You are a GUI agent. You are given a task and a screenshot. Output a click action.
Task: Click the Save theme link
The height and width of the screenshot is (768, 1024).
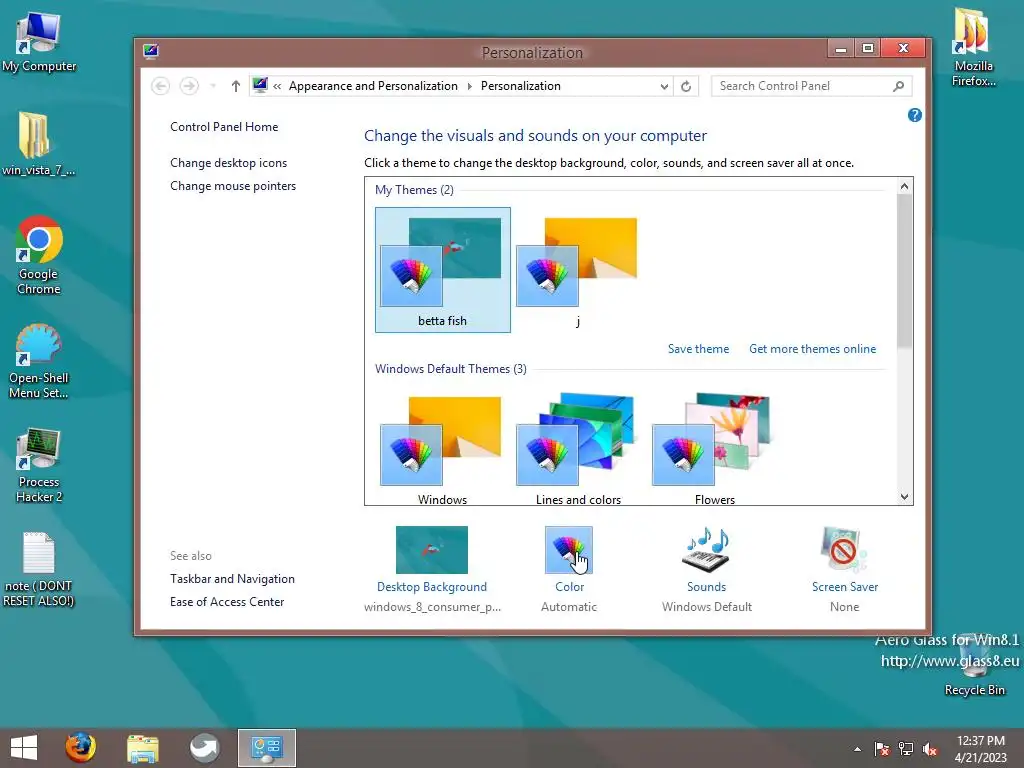tap(698, 349)
